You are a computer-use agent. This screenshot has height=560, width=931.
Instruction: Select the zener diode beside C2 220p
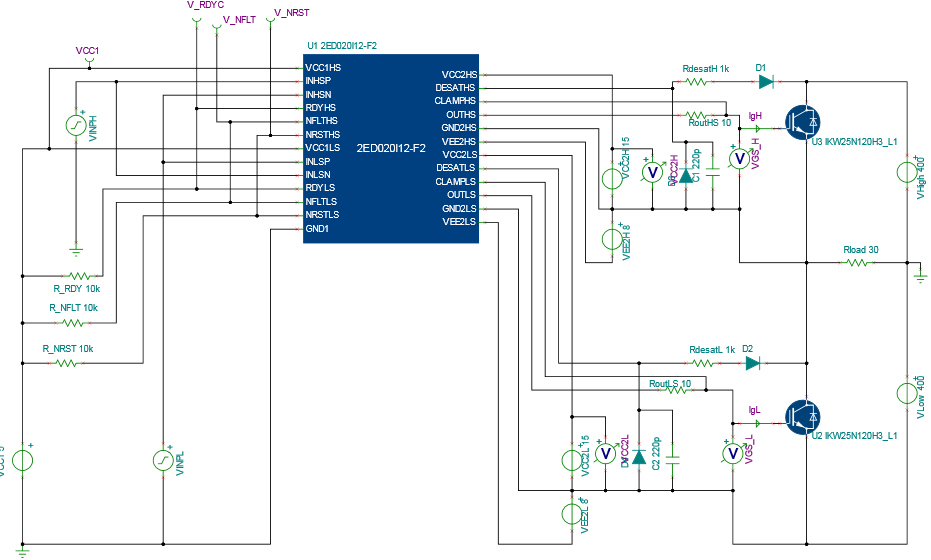639,457
